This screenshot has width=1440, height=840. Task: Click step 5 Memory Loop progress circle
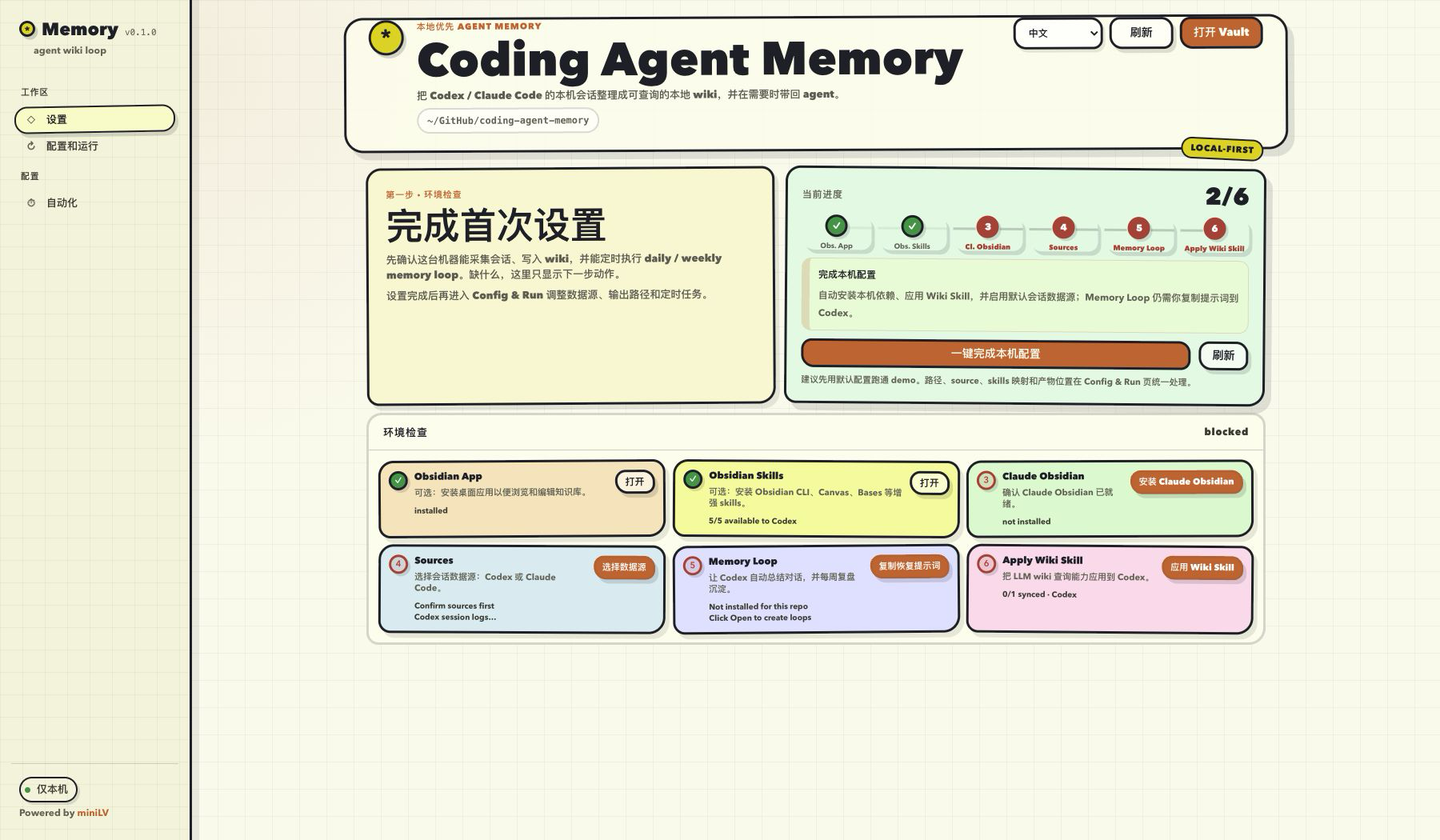tap(1138, 228)
